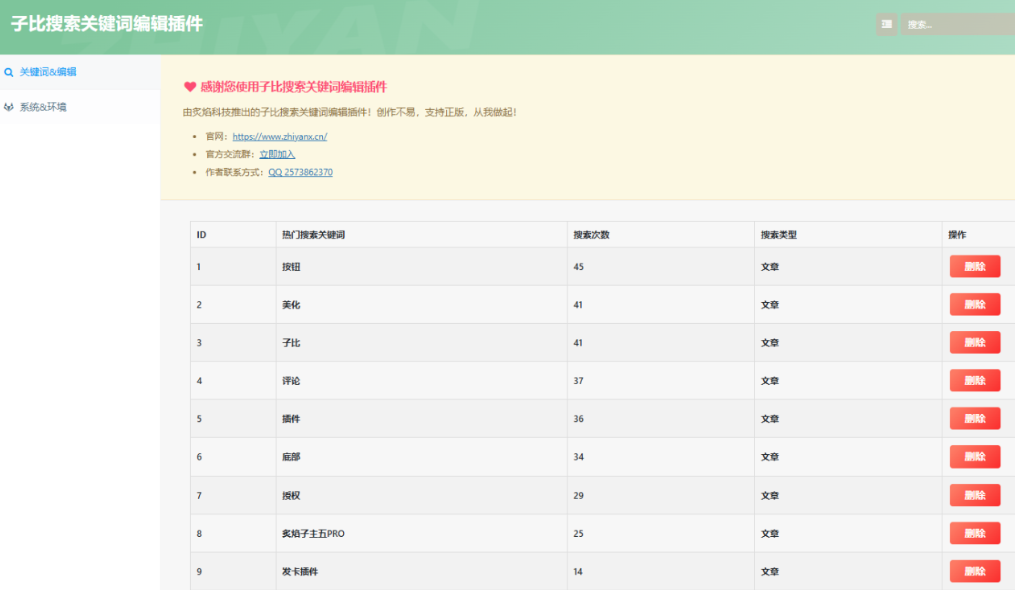Click 文章 type in 按钮 row

click(770, 267)
